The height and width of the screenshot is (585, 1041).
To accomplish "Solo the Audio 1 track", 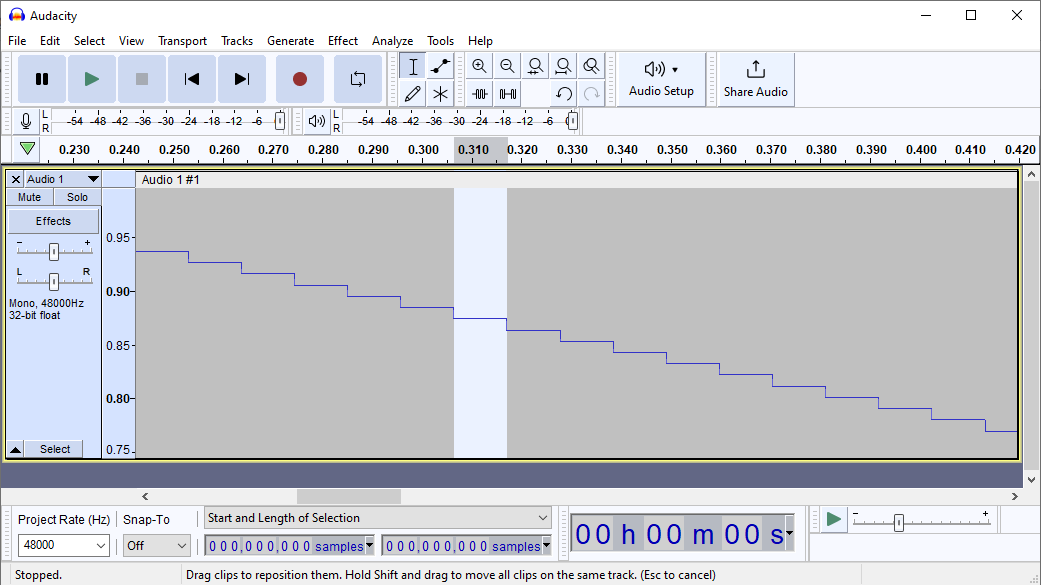I will point(78,198).
